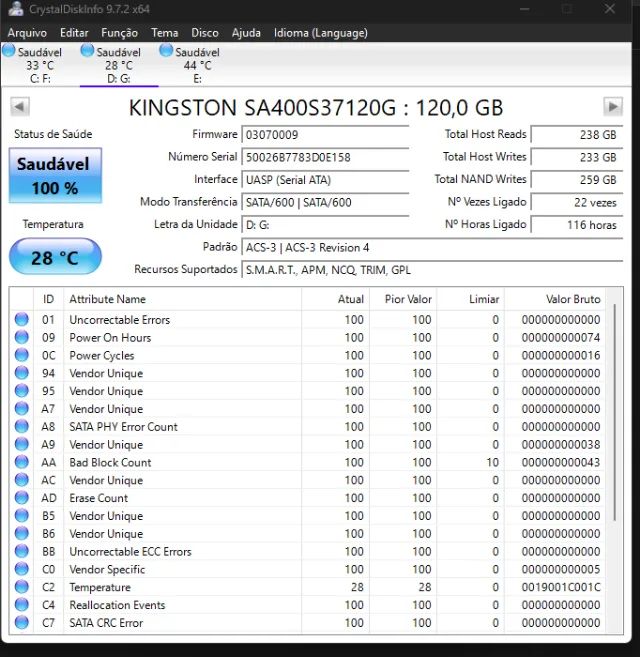The width and height of the screenshot is (640, 657).
Task: Click the Saudável 100 % health status button
Action: click(55, 176)
